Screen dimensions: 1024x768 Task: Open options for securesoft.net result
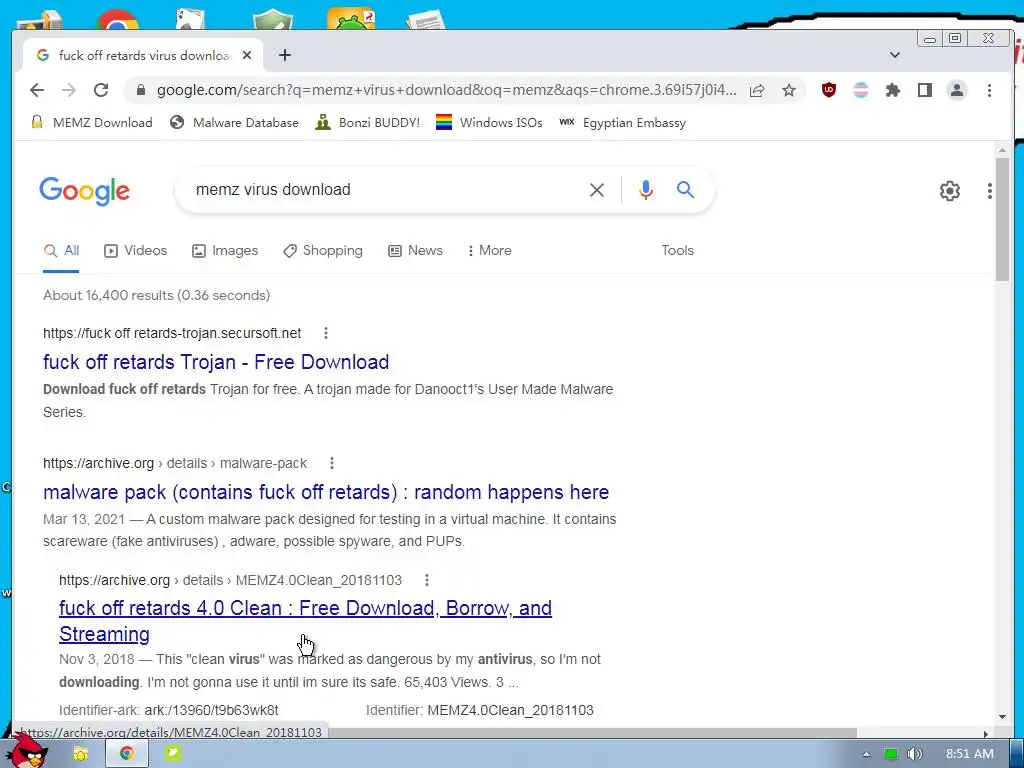326,333
